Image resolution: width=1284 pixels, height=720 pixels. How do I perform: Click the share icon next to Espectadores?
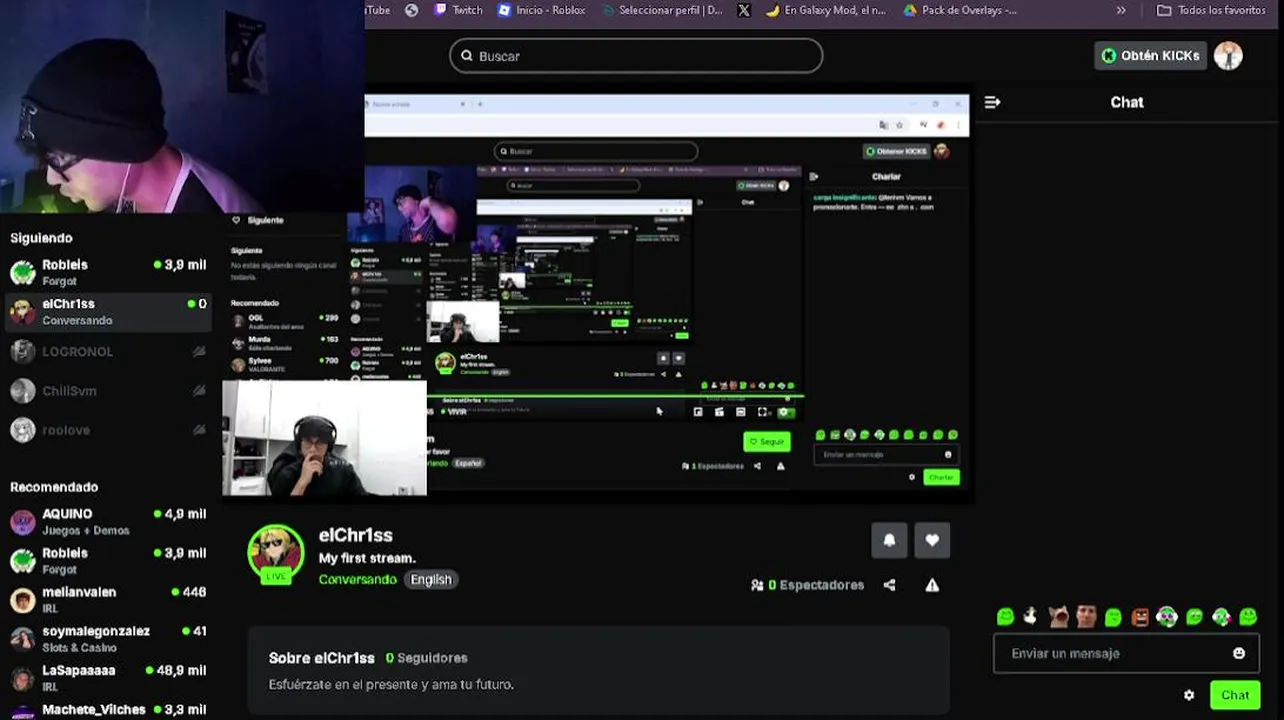[889, 585]
